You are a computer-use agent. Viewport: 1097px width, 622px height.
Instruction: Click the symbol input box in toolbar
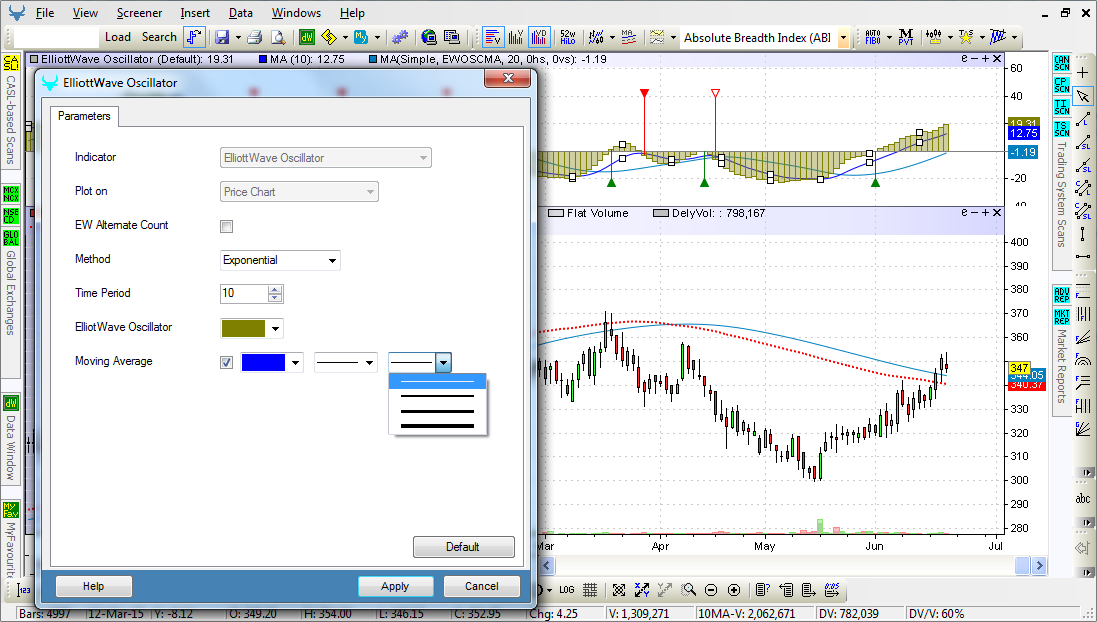(56, 37)
